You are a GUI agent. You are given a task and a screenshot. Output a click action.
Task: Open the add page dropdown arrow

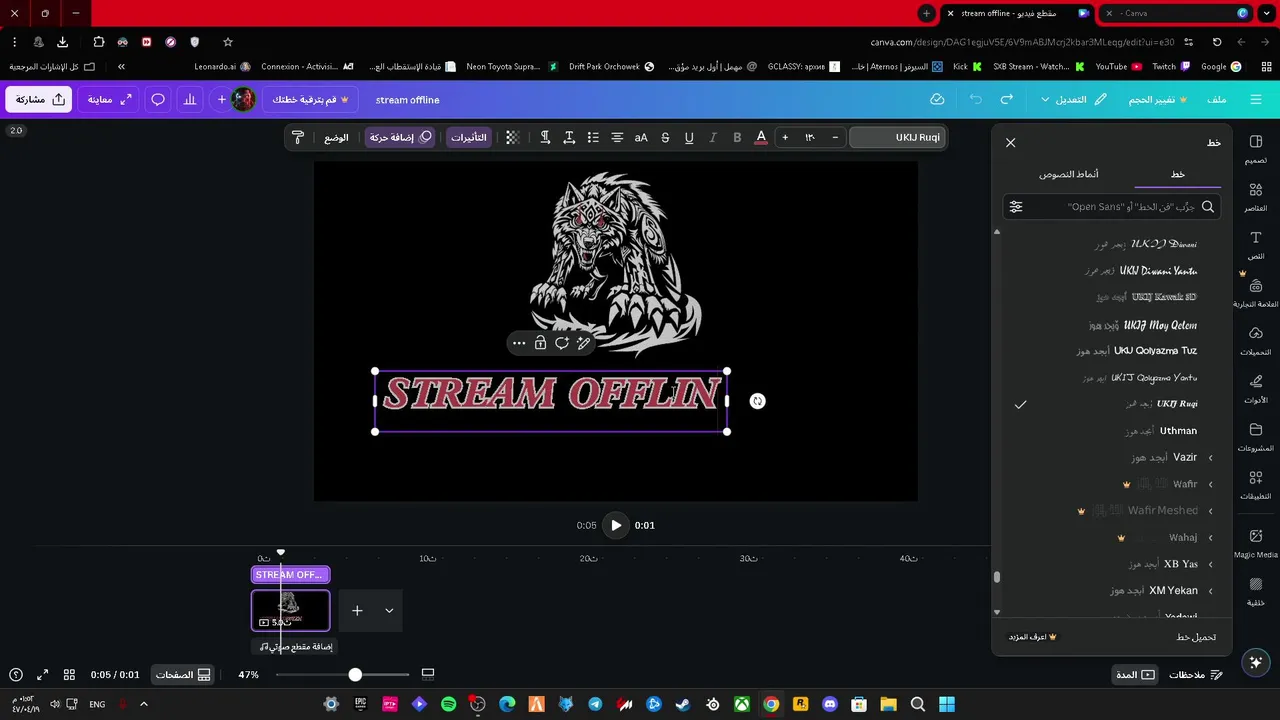point(389,611)
